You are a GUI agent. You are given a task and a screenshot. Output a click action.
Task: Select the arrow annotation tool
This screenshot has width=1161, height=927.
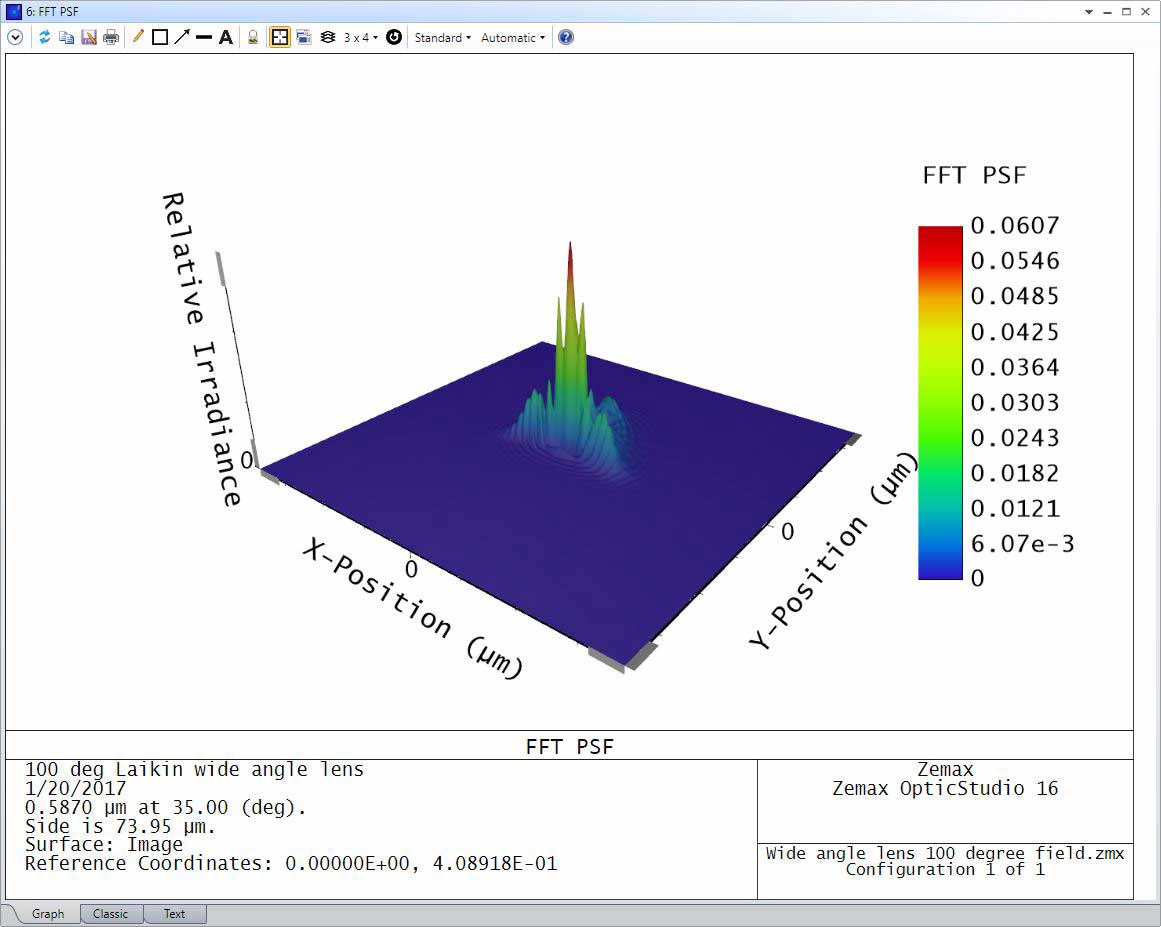point(182,37)
